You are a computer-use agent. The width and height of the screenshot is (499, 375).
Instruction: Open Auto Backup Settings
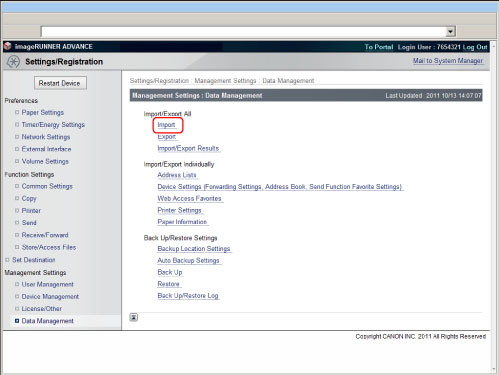tap(188, 260)
